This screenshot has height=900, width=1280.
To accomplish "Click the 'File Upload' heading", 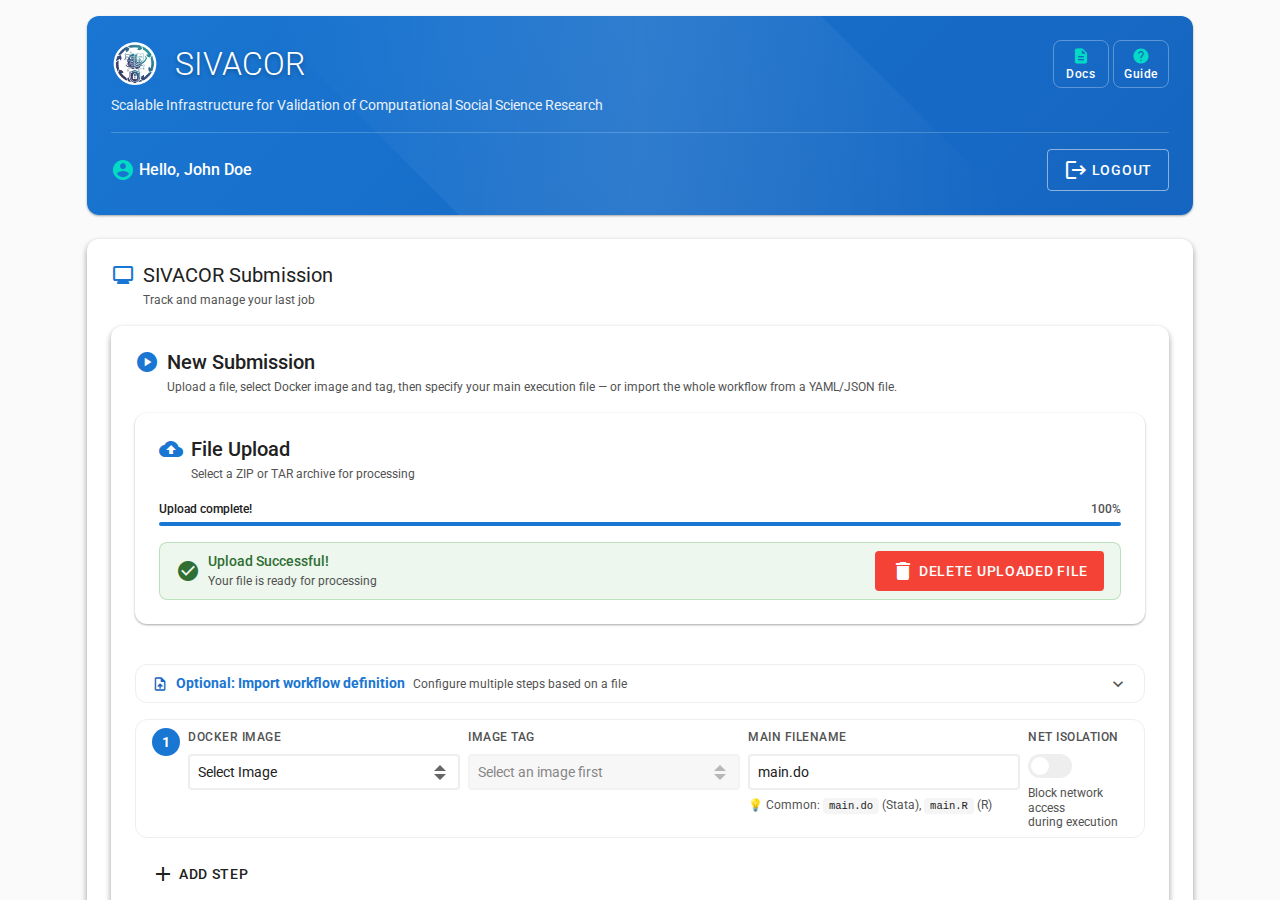I will (240, 449).
